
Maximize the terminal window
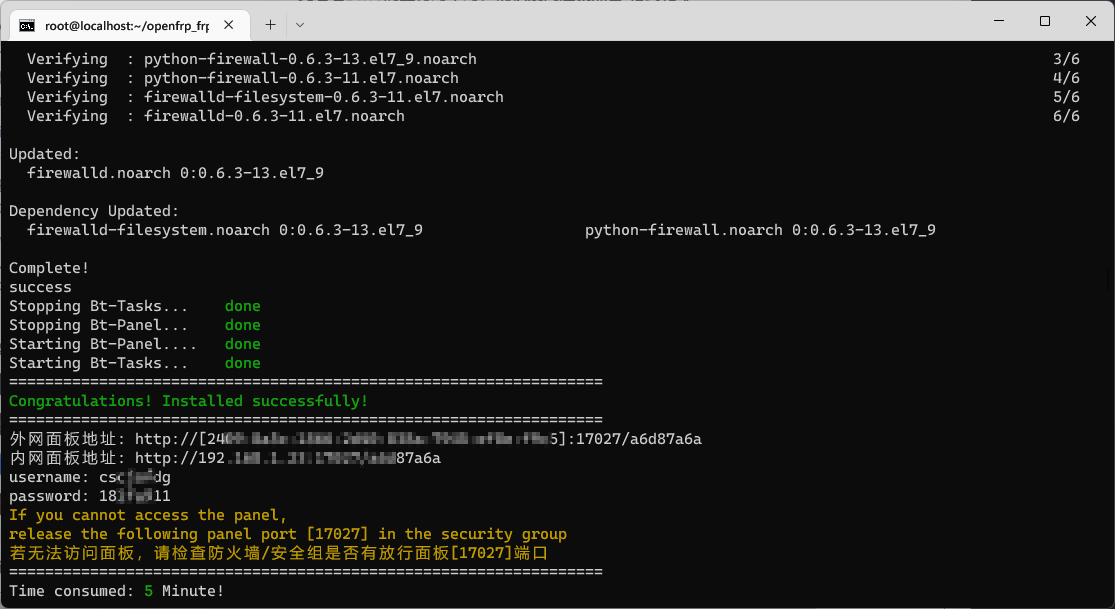[x=1045, y=21]
